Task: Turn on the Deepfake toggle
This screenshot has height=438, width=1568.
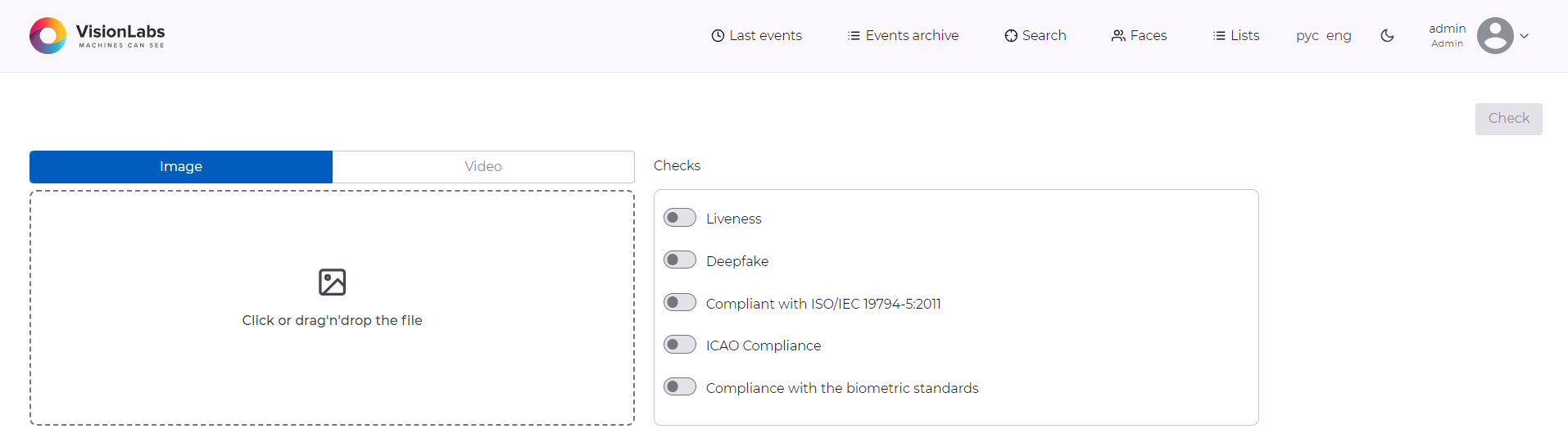Action: pyautogui.click(x=680, y=260)
